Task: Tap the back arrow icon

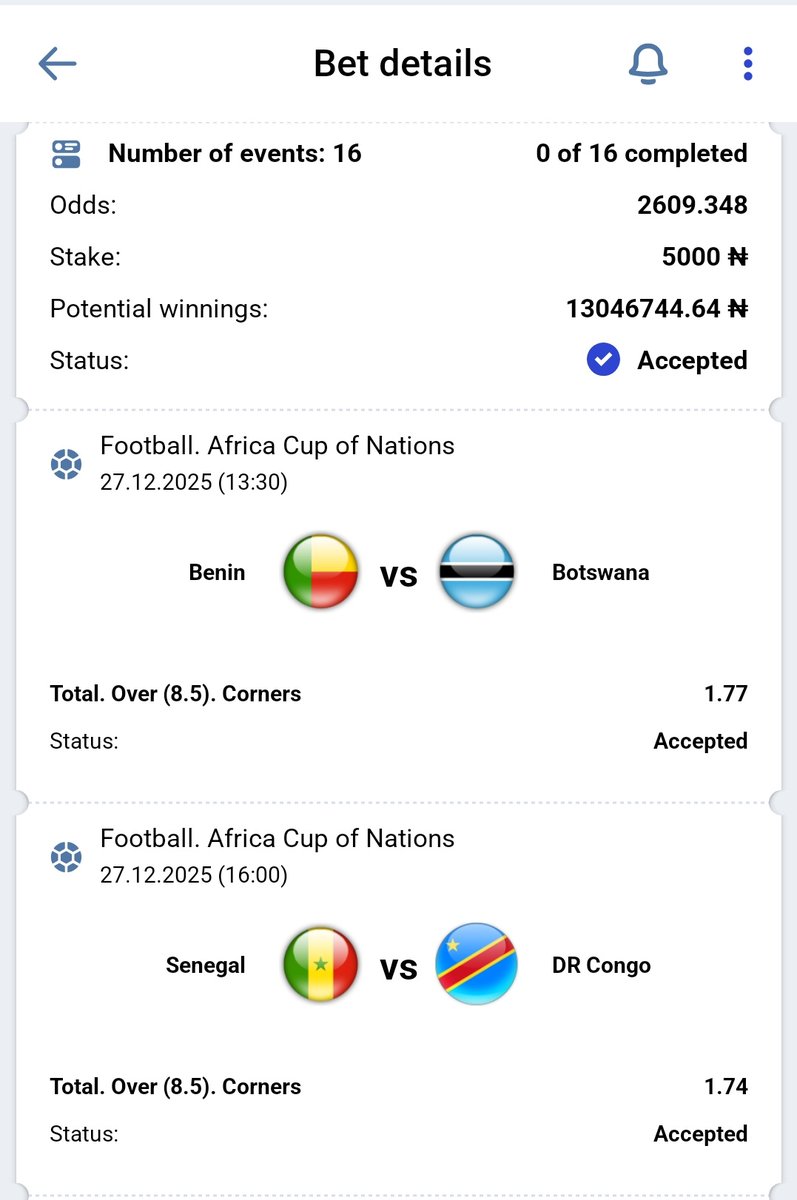Action: tap(57, 64)
